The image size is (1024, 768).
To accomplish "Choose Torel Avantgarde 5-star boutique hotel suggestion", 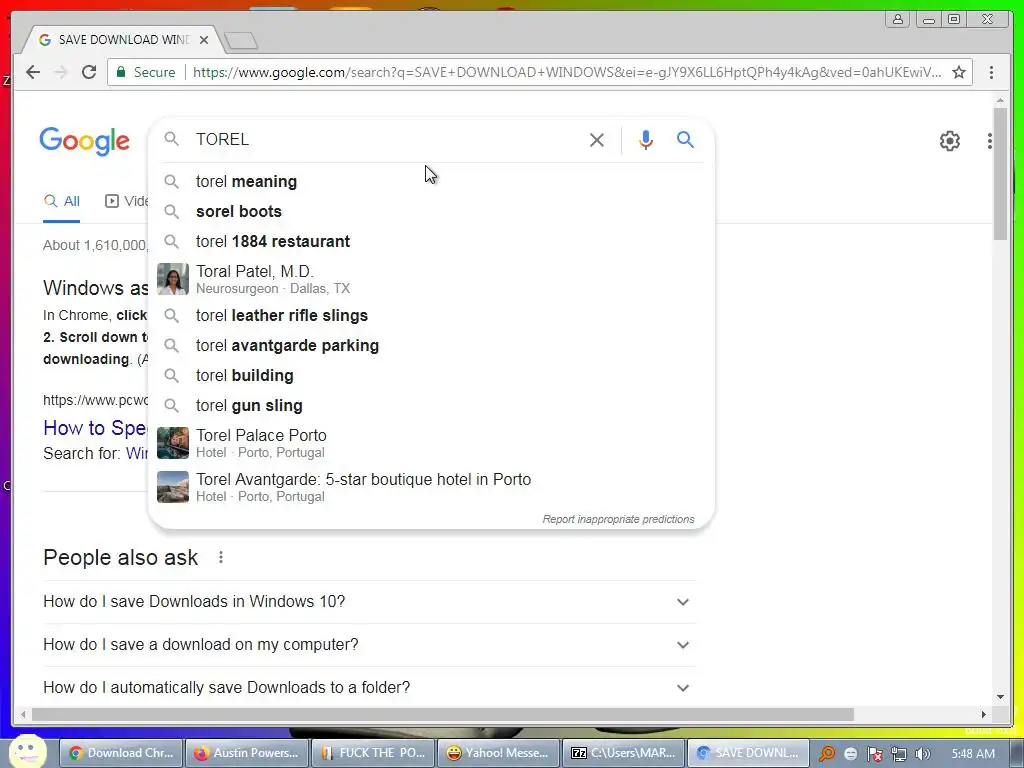I will (432, 487).
